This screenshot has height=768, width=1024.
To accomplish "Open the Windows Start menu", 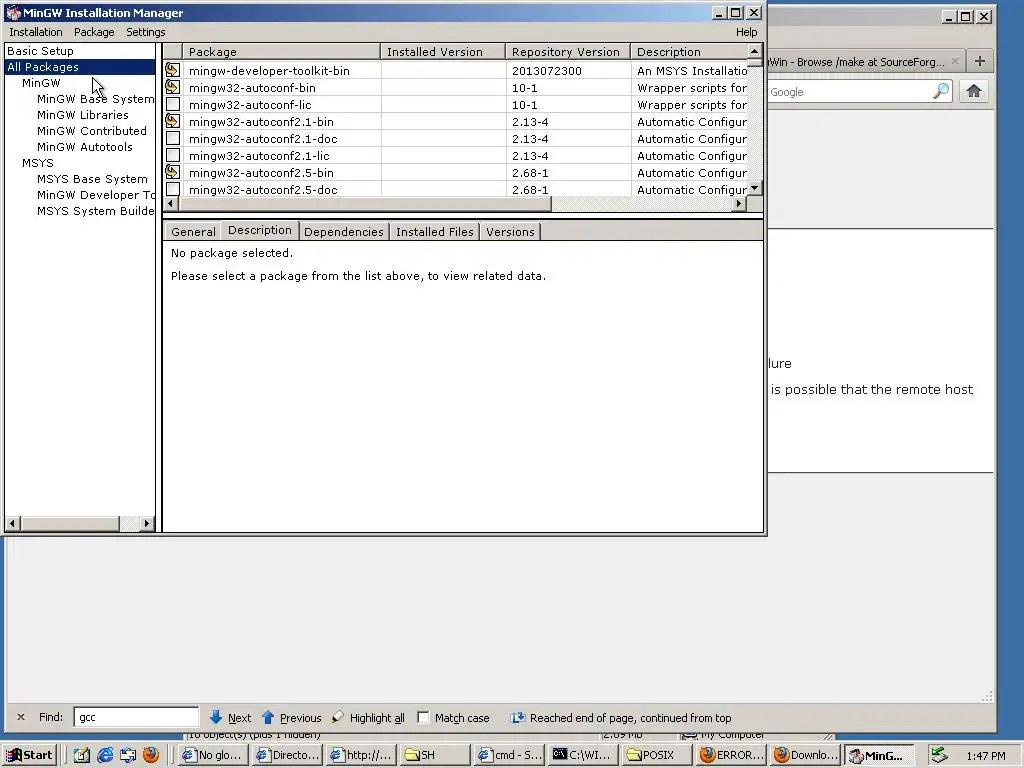I will (x=30, y=755).
